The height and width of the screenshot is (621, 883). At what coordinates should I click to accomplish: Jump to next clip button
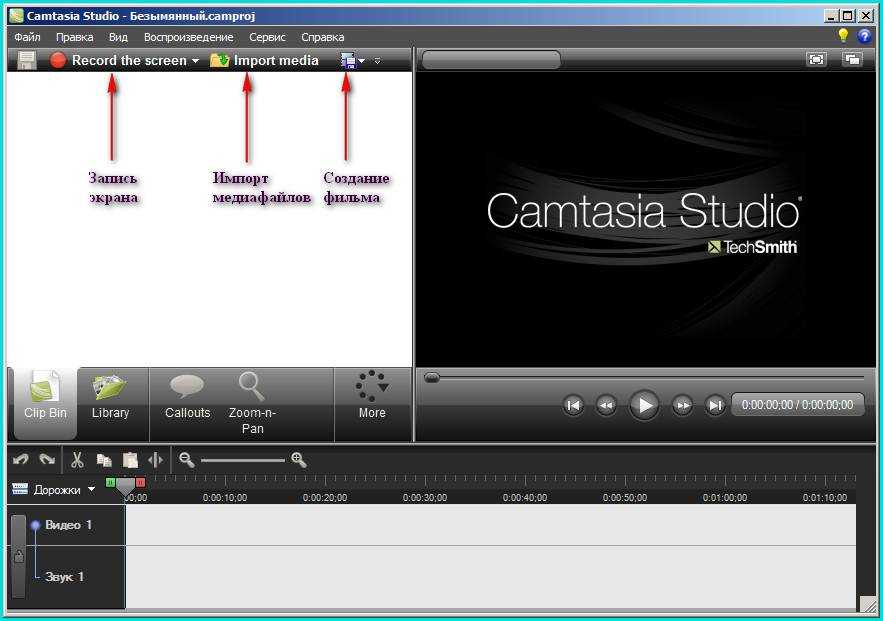(715, 405)
